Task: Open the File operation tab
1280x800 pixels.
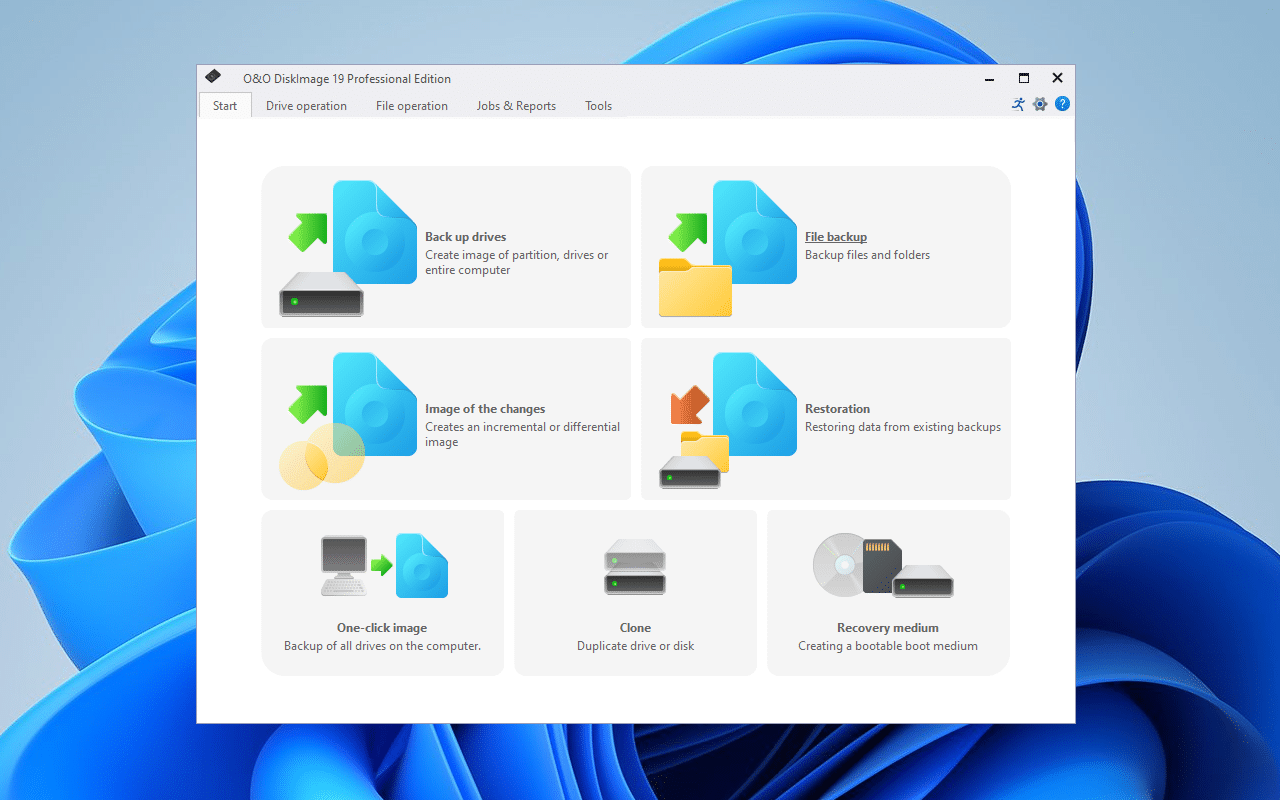Action: (412, 105)
